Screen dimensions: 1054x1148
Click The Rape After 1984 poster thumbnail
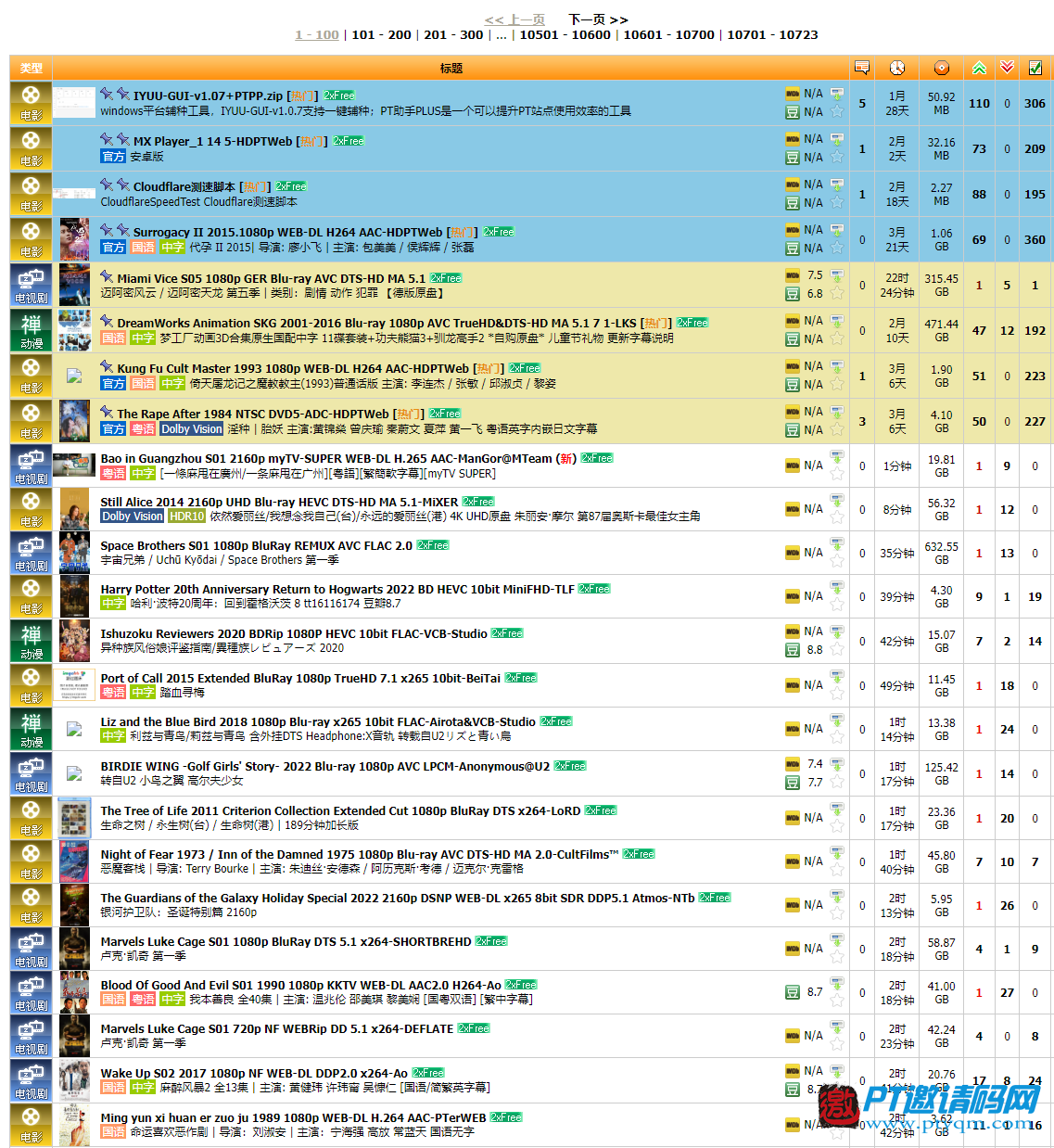pyautogui.click(x=74, y=421)
